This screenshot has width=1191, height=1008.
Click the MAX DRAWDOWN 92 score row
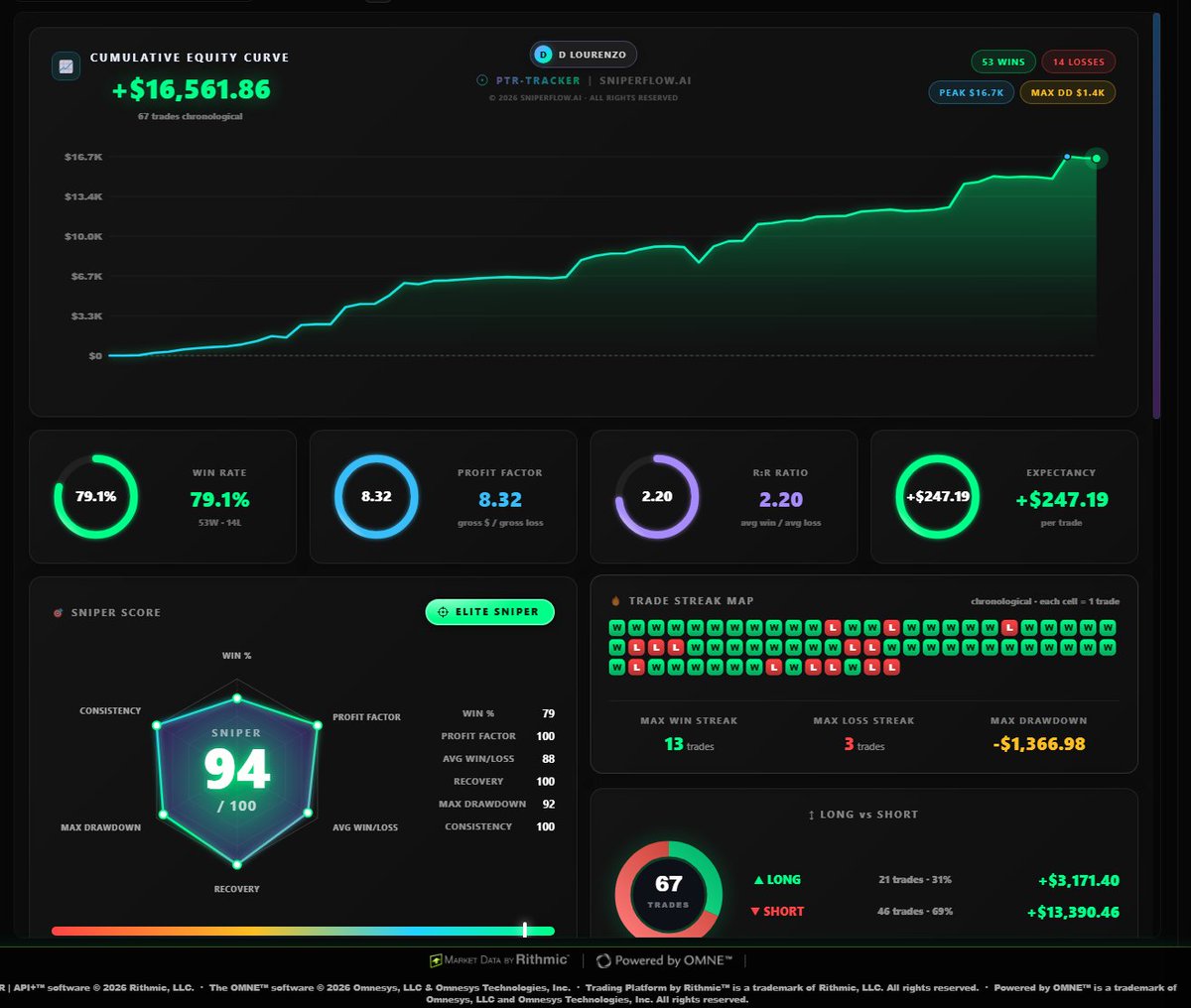tap(496, 804)
